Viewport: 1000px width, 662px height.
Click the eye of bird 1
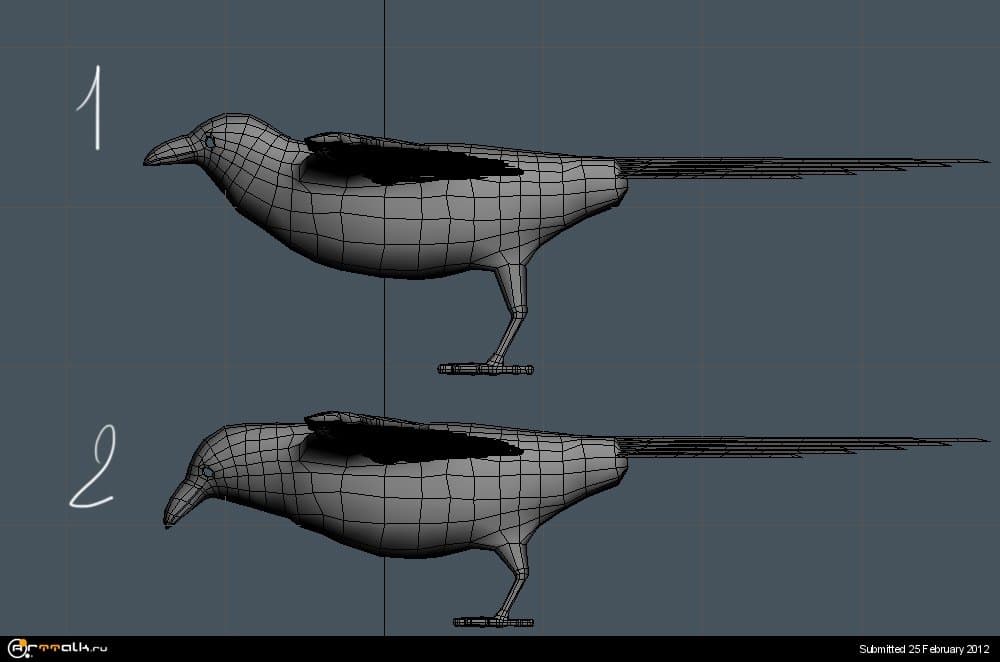(x=210, y=143)
